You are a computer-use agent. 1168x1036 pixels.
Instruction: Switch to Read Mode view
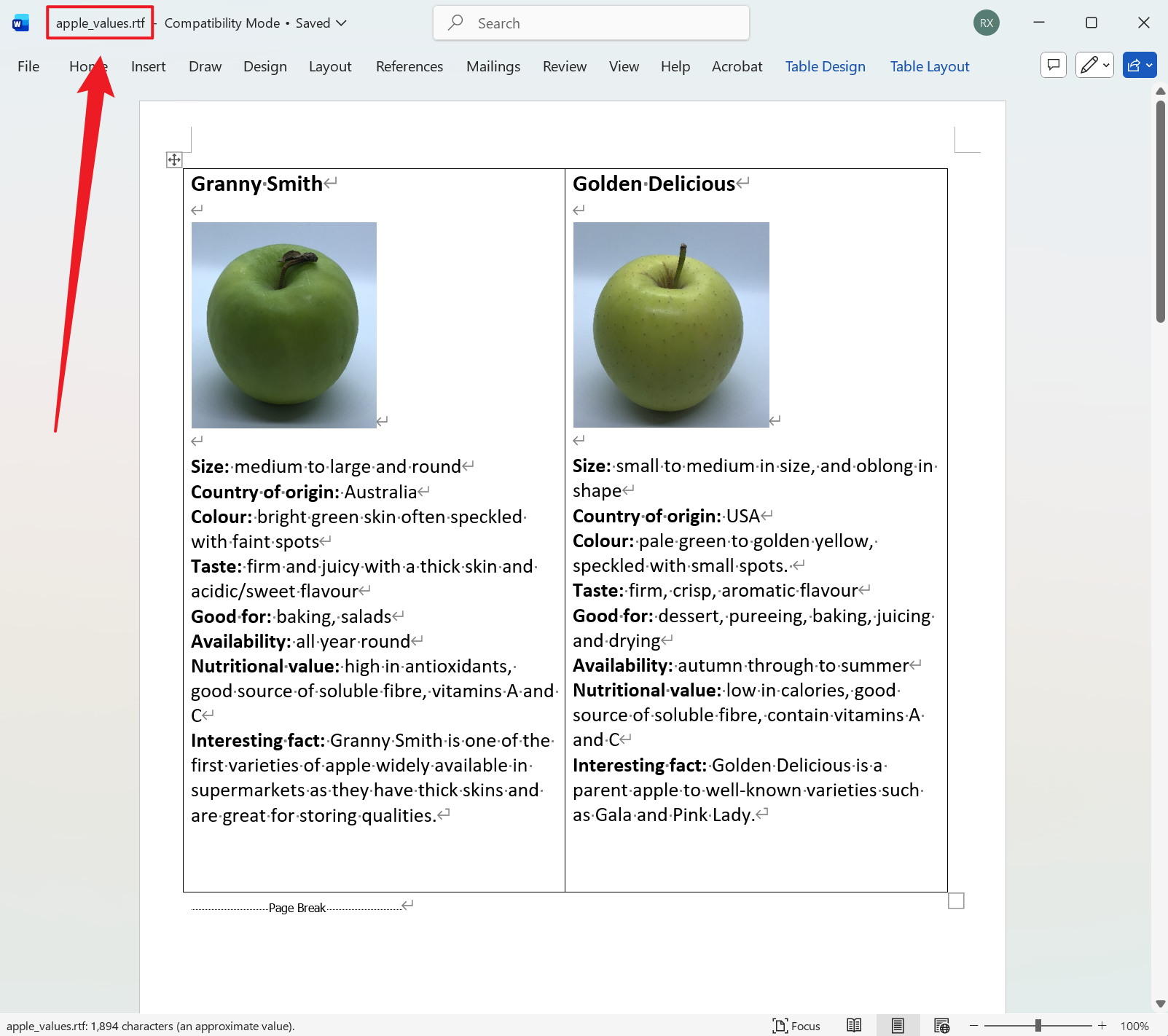(853, 1026)
